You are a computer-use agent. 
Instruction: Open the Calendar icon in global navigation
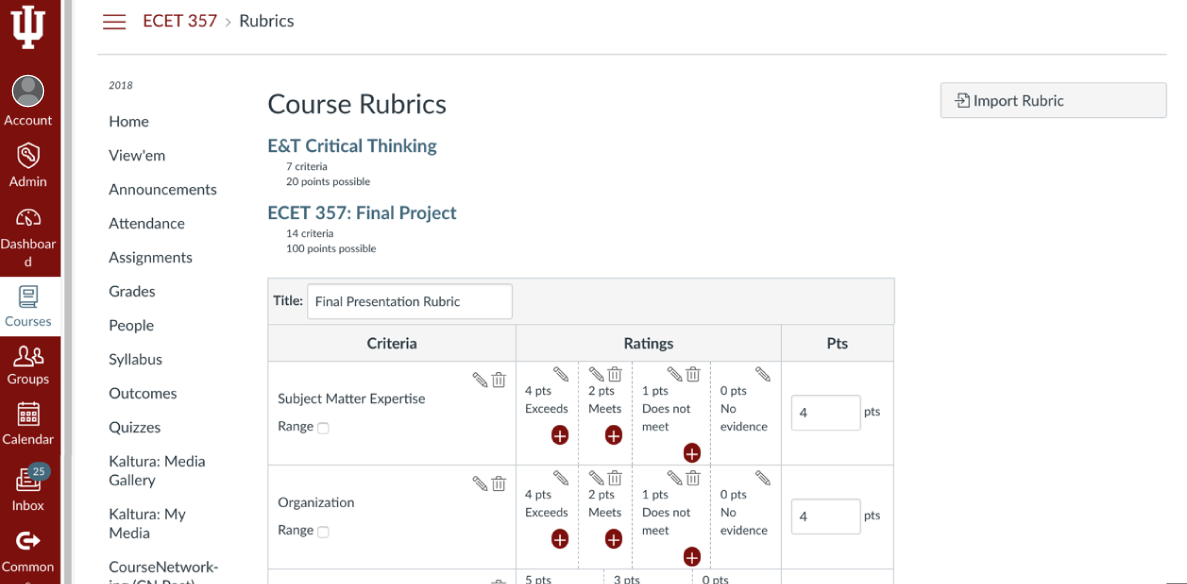click(x=28, y=414)
